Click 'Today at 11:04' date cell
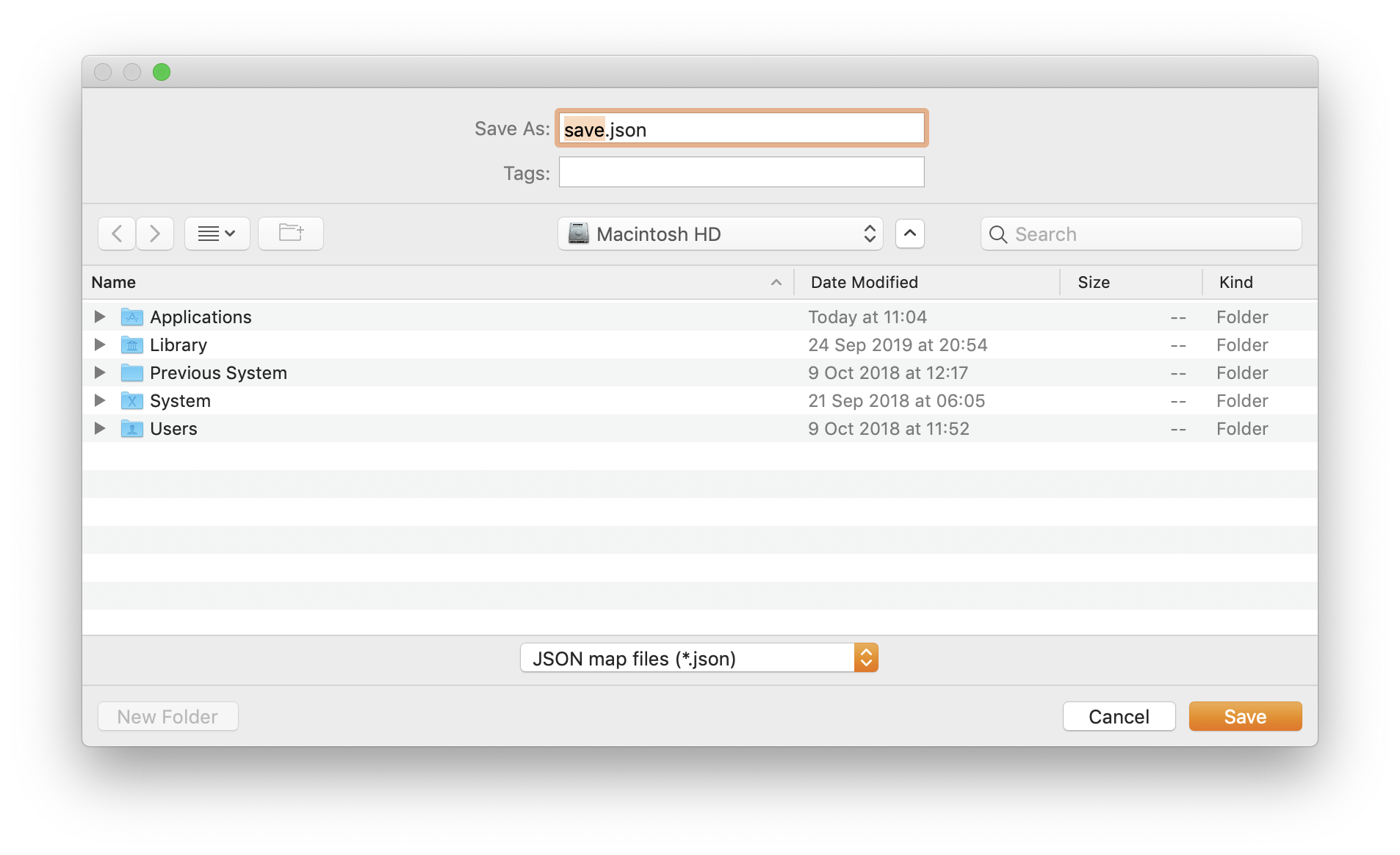Screen dimensions: 1400x855 pos(867,317)
